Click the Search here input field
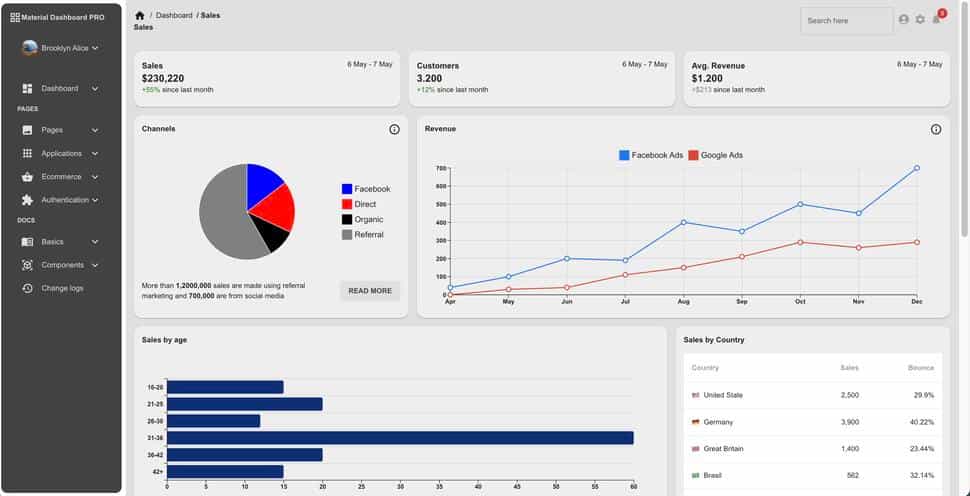The width and height of the screenshot is (970, 496). coord(846,21)
